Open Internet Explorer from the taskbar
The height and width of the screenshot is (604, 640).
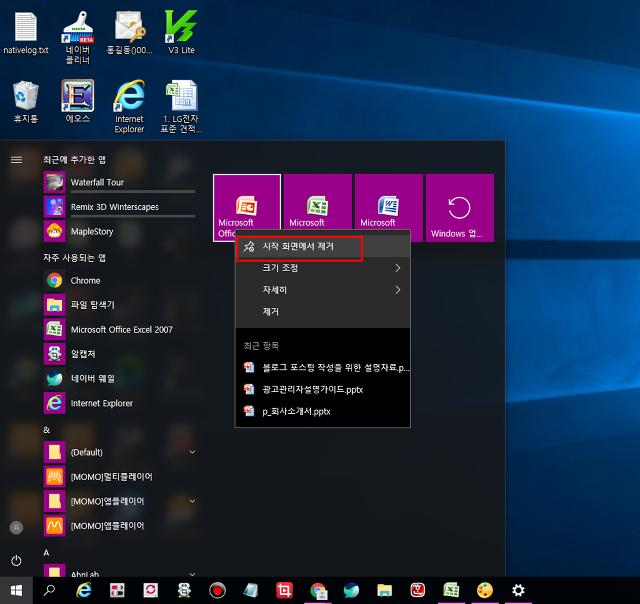coord(84,590)
